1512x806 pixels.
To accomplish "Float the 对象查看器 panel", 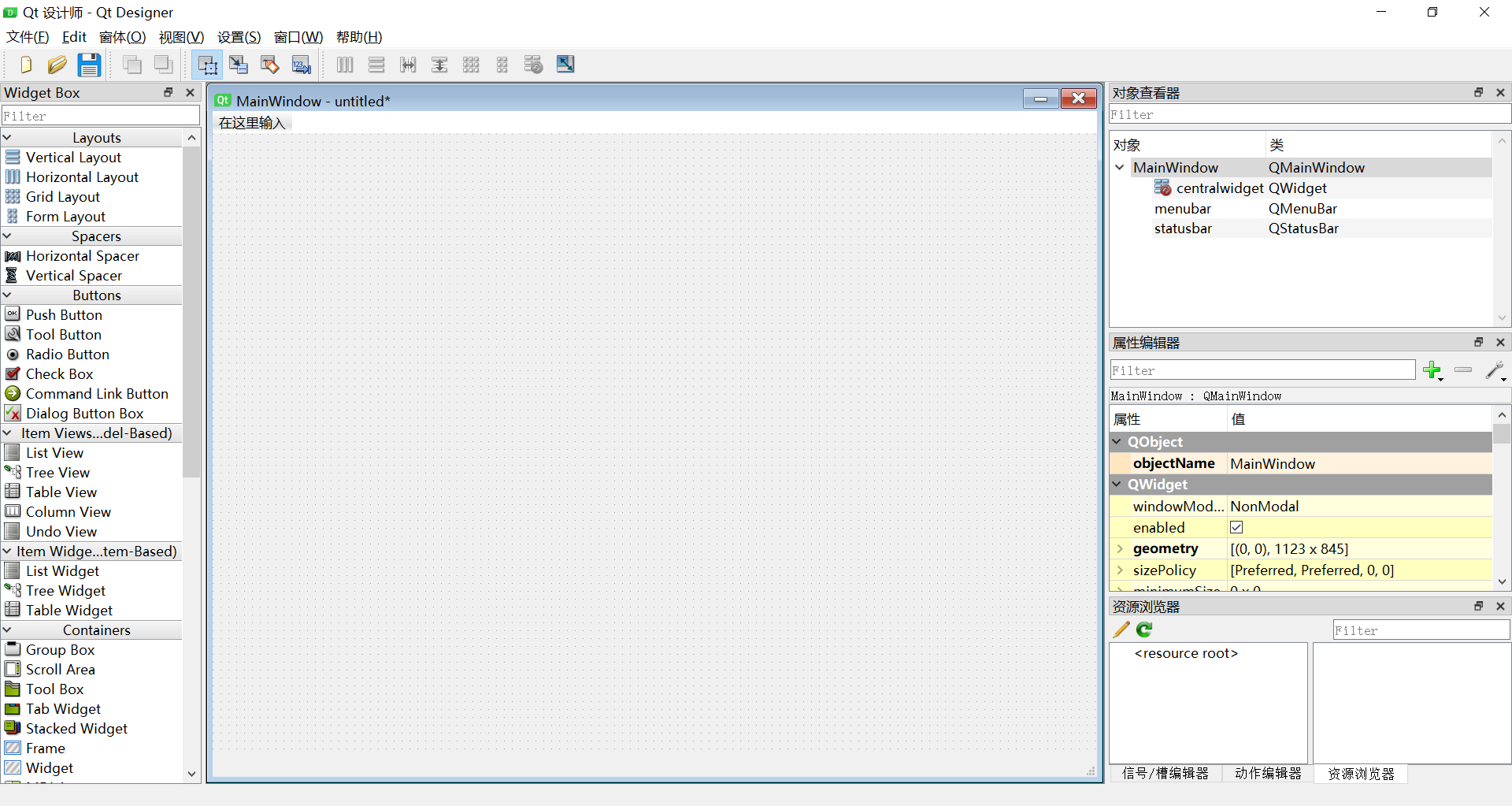I will (1478, 92).
